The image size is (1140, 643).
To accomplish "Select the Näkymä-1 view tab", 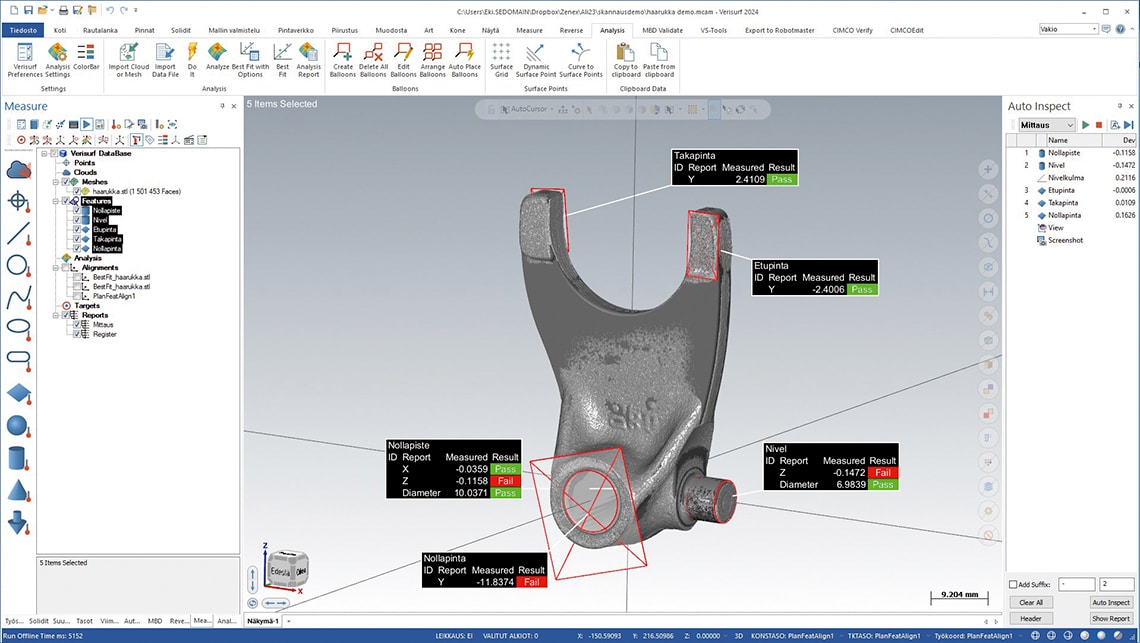I will click(x=262, y=621).
